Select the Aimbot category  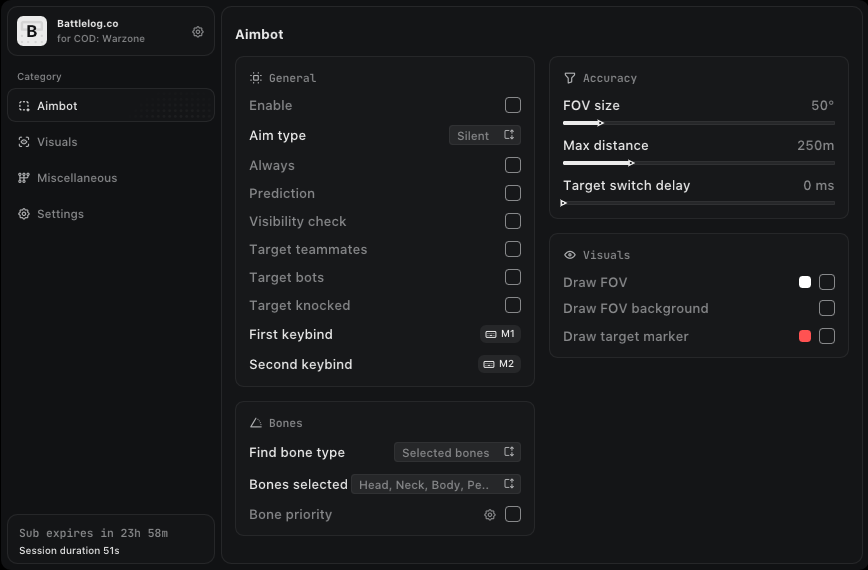(111, 105)
